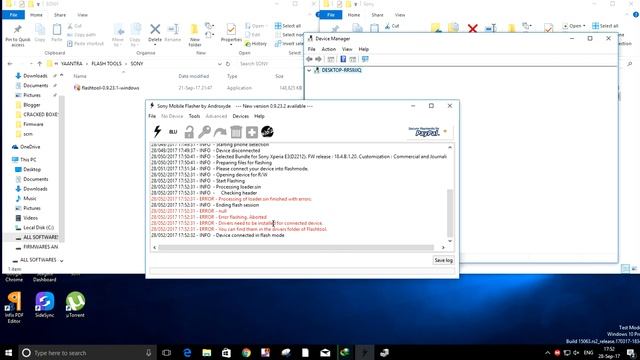This screenshot has height=360, width=640.
Task: Click the log scroll right arrow
Action: click(443, 247)
